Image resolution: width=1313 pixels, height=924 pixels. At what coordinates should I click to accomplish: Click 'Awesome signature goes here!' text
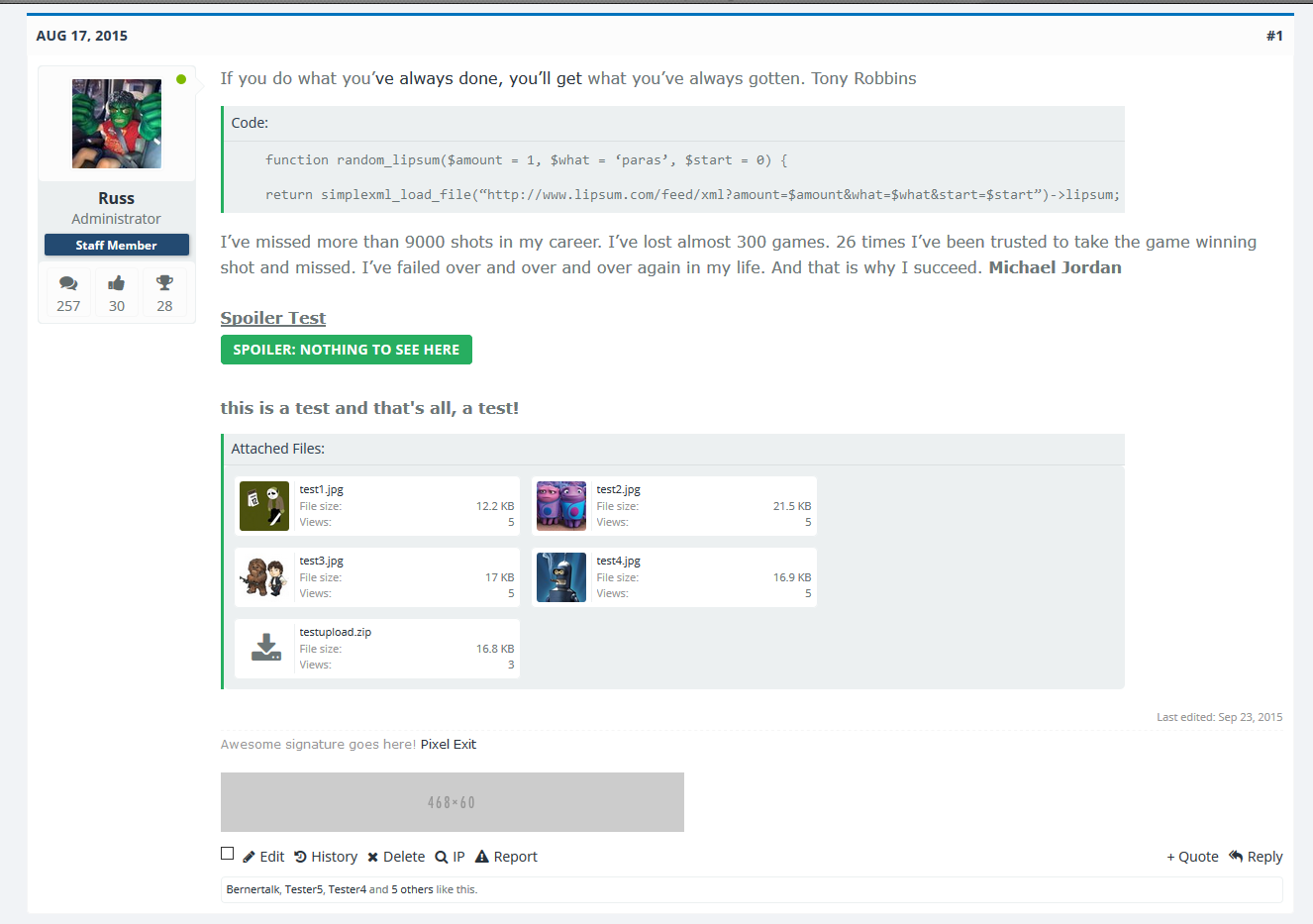point(318,745)
